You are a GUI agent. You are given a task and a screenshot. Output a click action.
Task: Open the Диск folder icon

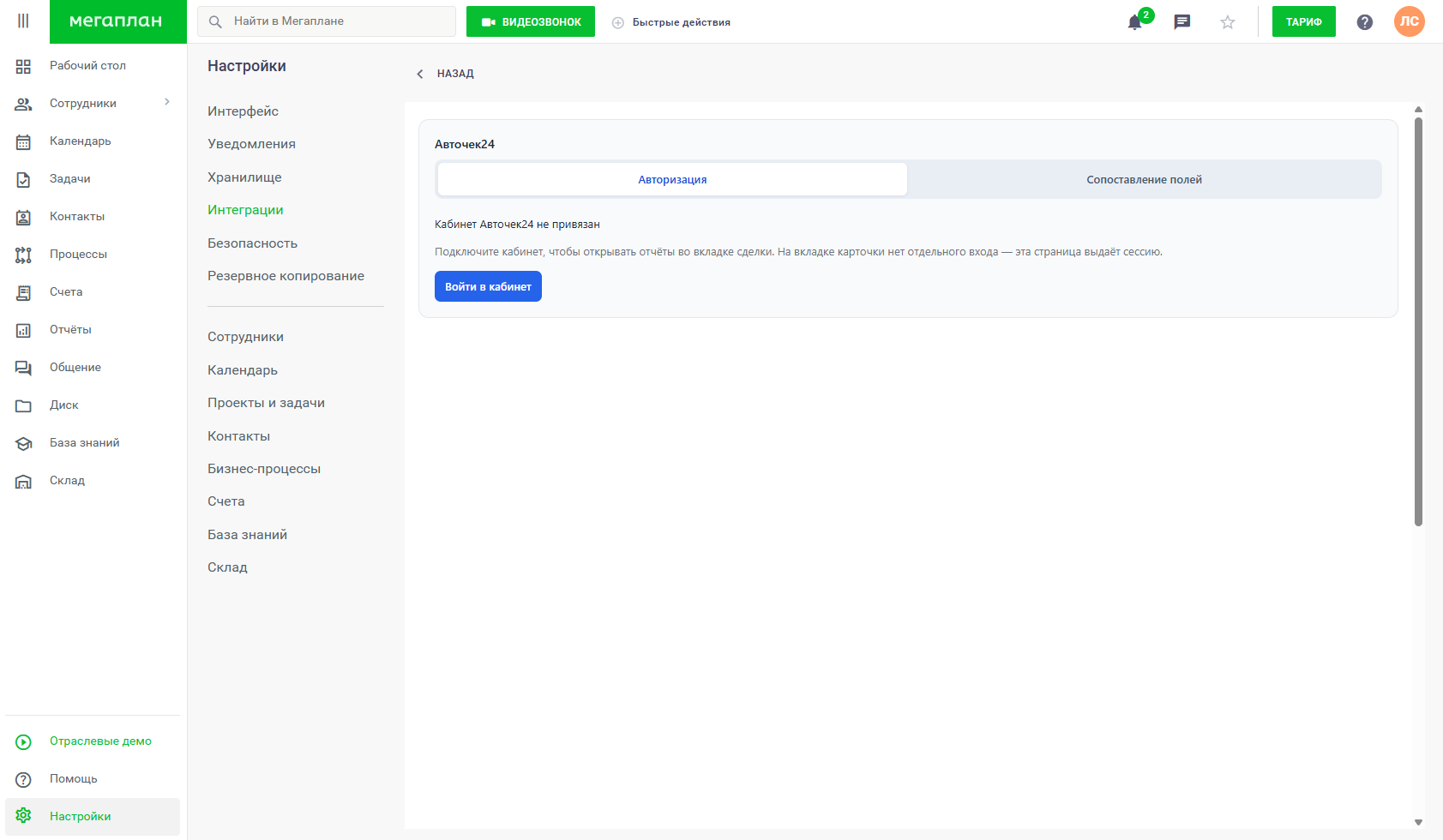pos(23,405)
